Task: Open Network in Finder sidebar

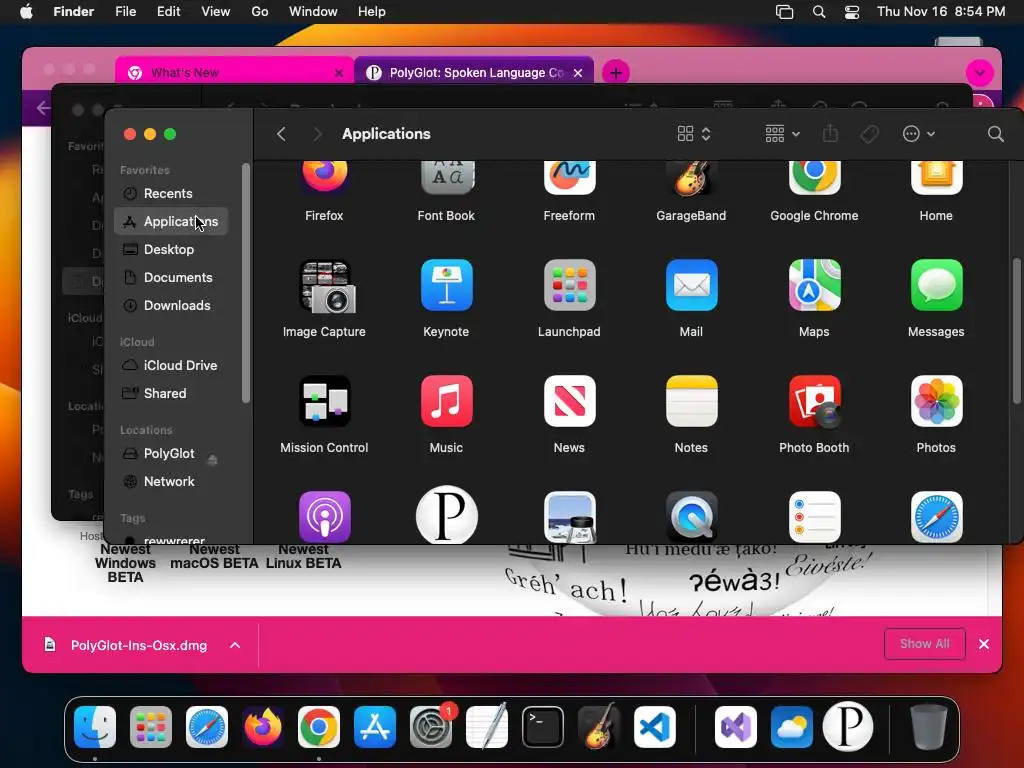Action: coord(171,481)
